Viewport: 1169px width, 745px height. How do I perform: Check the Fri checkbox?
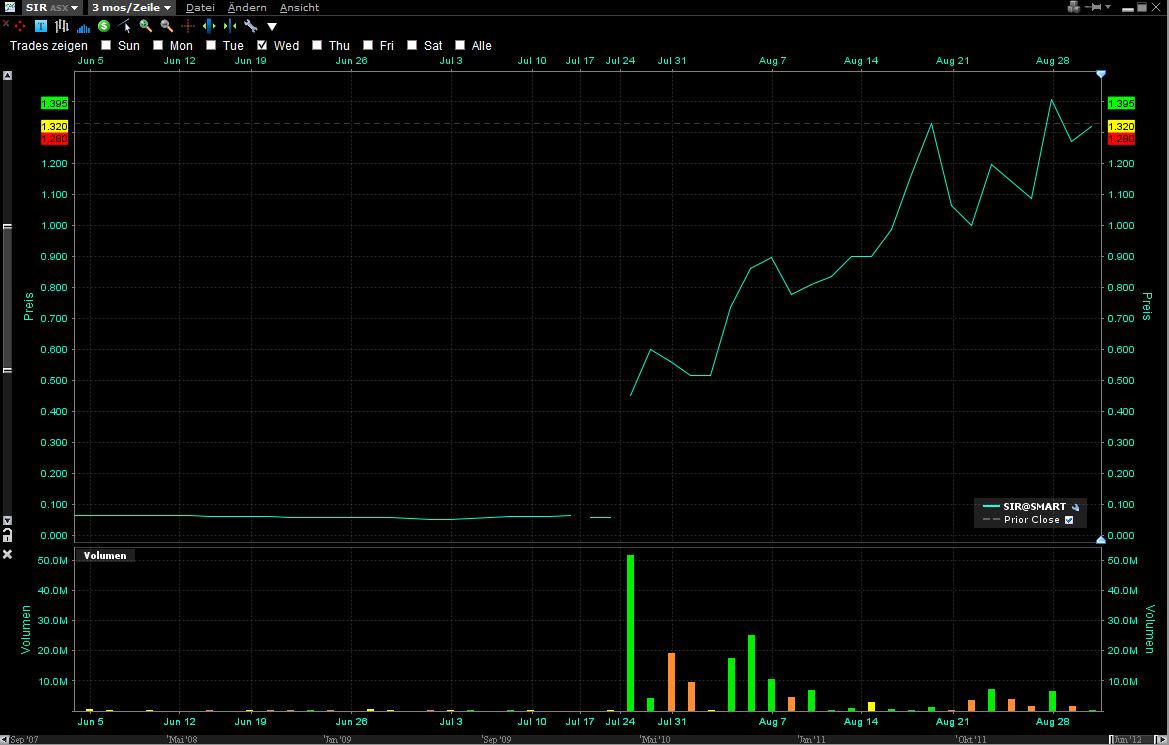pyautogui.click(x=368, y=45)
